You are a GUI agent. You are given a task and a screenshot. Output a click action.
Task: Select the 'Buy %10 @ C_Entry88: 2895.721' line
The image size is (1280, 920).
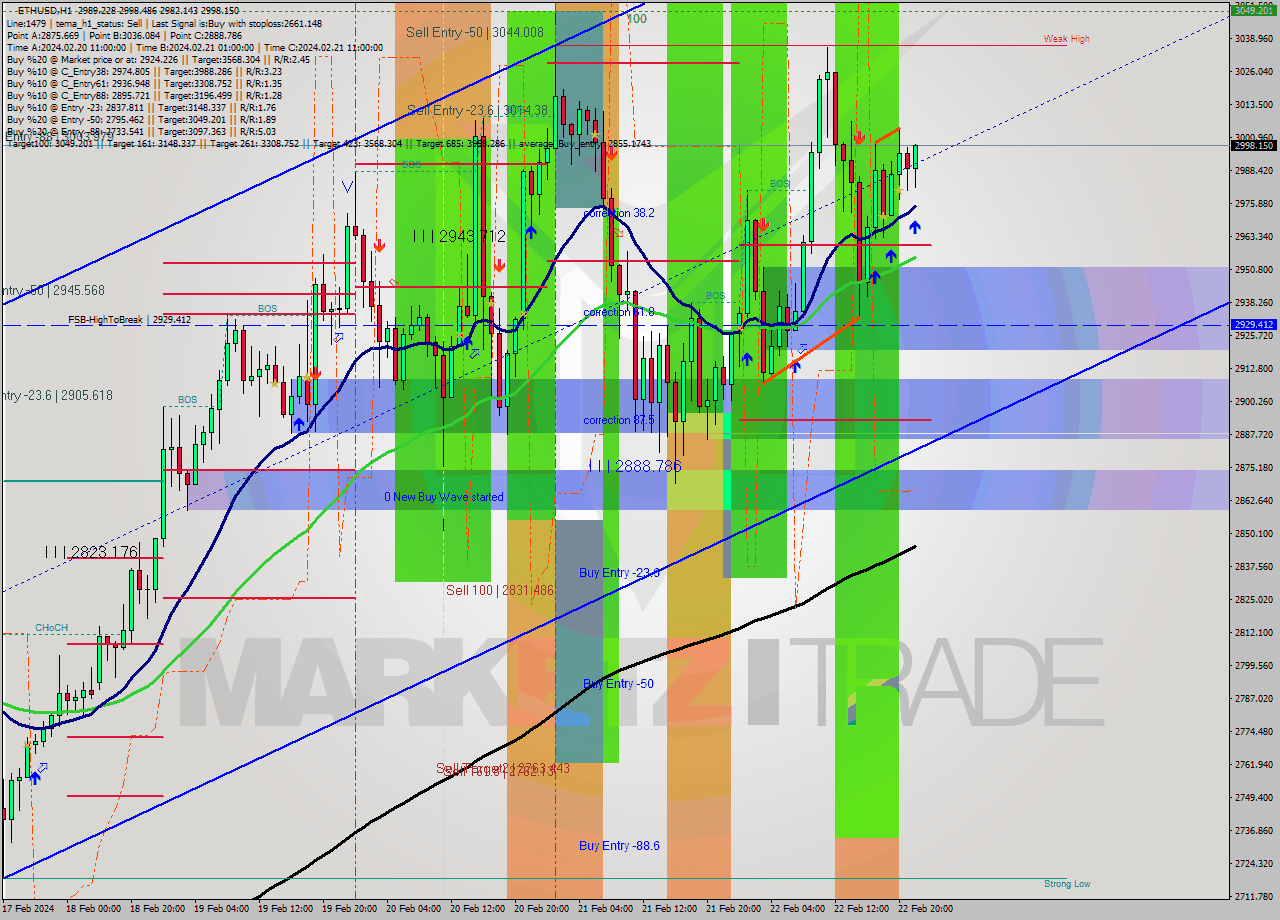click(144, 95)
